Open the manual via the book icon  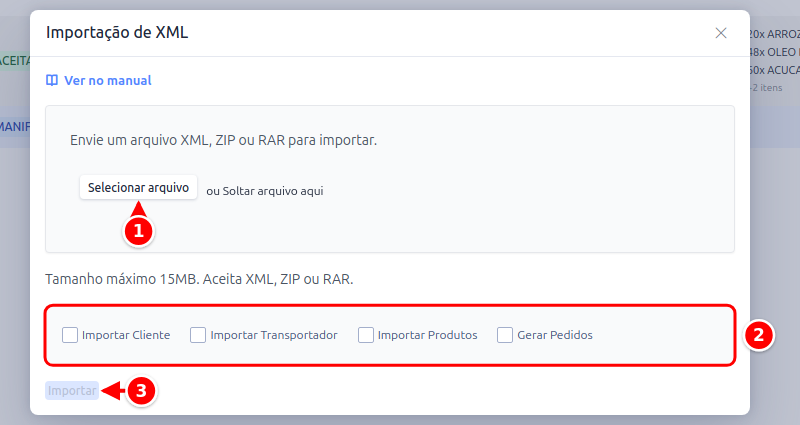pos(52,80)
